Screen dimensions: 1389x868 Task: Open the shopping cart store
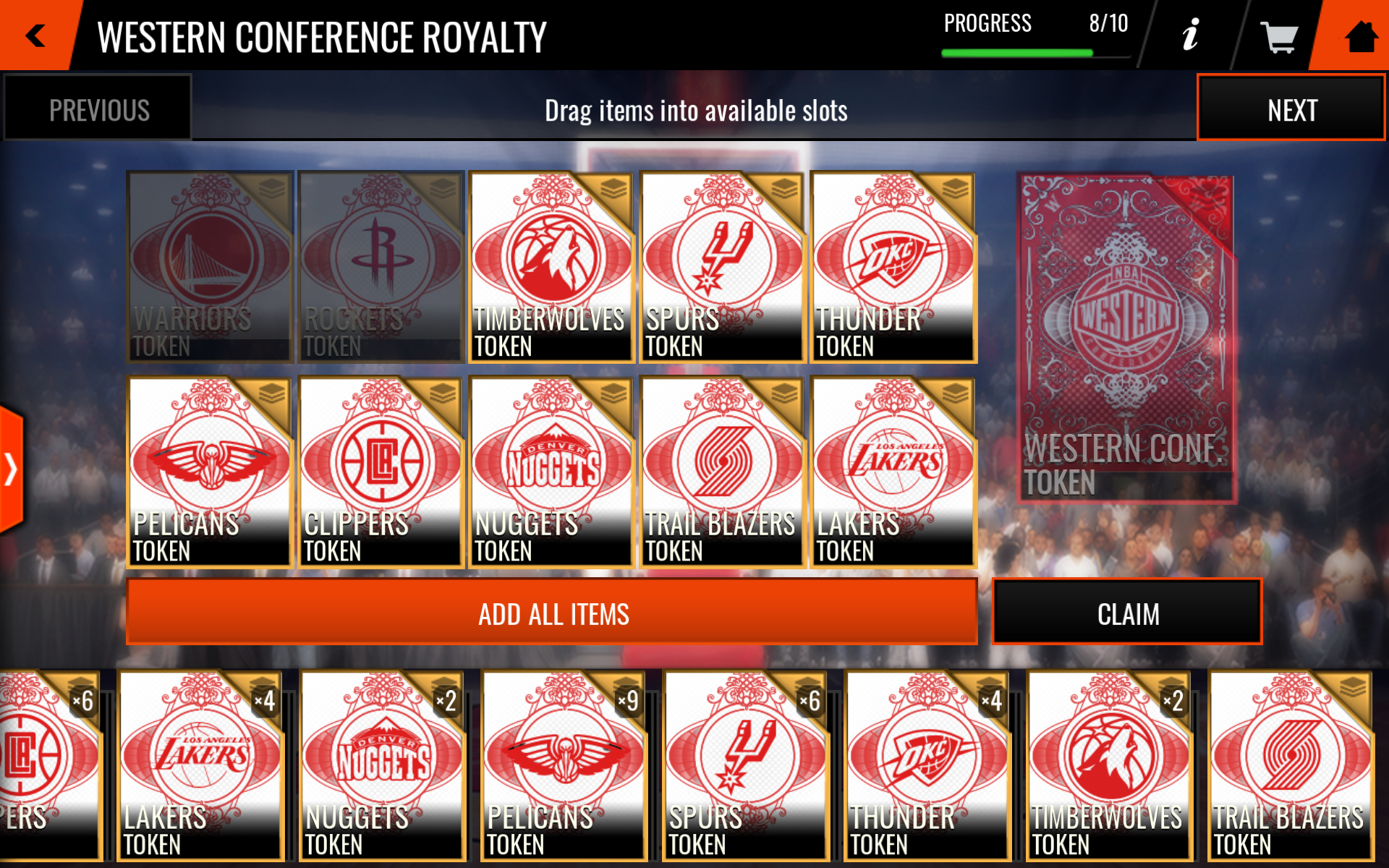(1278, 36)
